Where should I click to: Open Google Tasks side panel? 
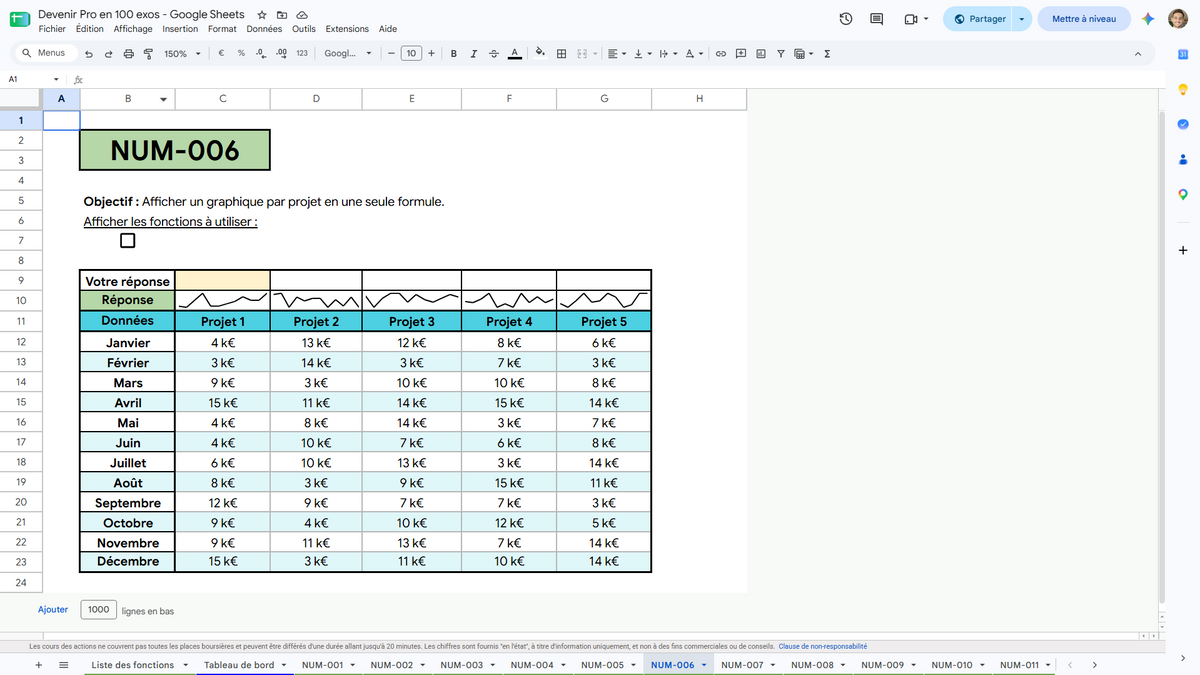1183,124
